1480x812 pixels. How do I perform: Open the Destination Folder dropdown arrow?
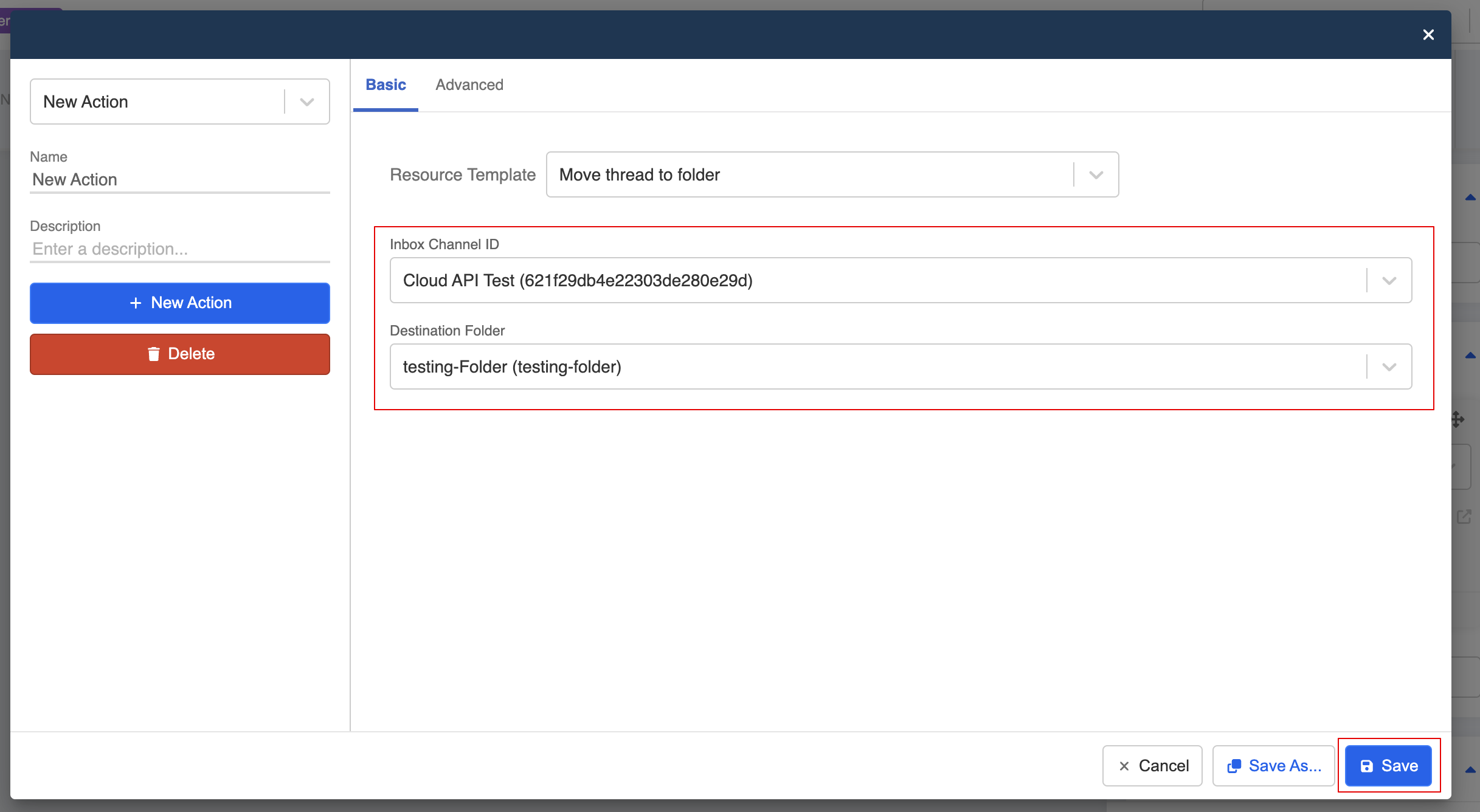pyautogui.click(x=1389, y=367)
